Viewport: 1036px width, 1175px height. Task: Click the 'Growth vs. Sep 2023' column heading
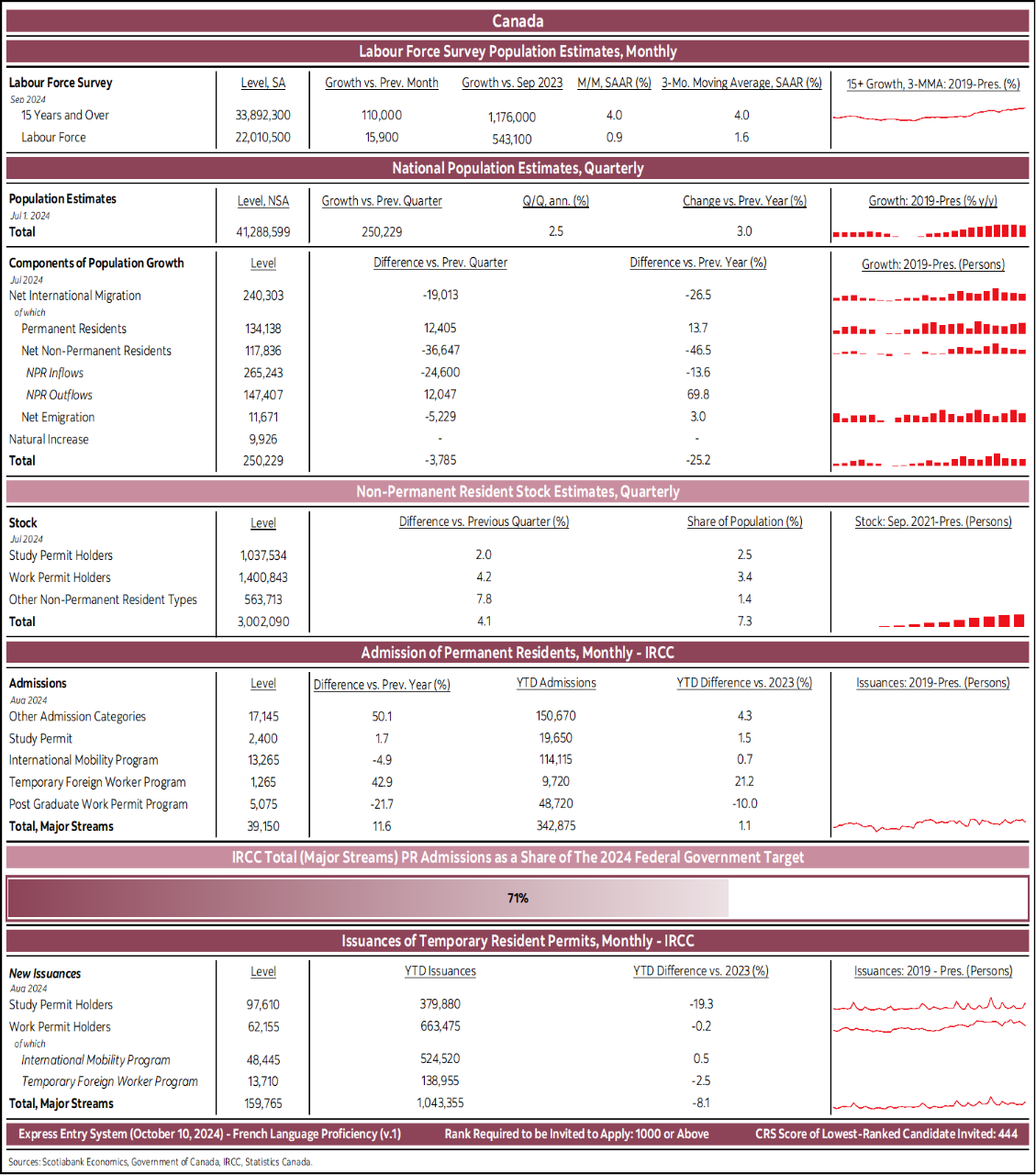pos(512,83)
